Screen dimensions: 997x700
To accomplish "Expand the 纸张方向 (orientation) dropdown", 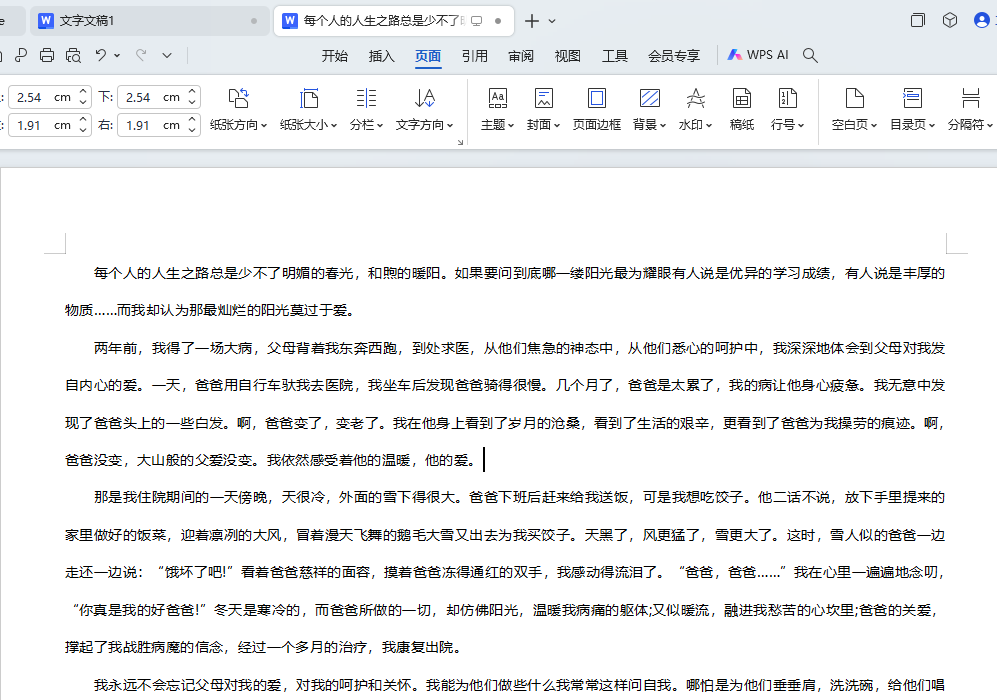I will [238, 109].
